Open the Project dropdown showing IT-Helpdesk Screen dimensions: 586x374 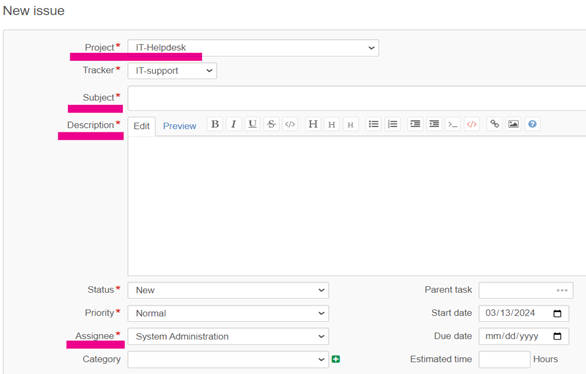point(253,48)
